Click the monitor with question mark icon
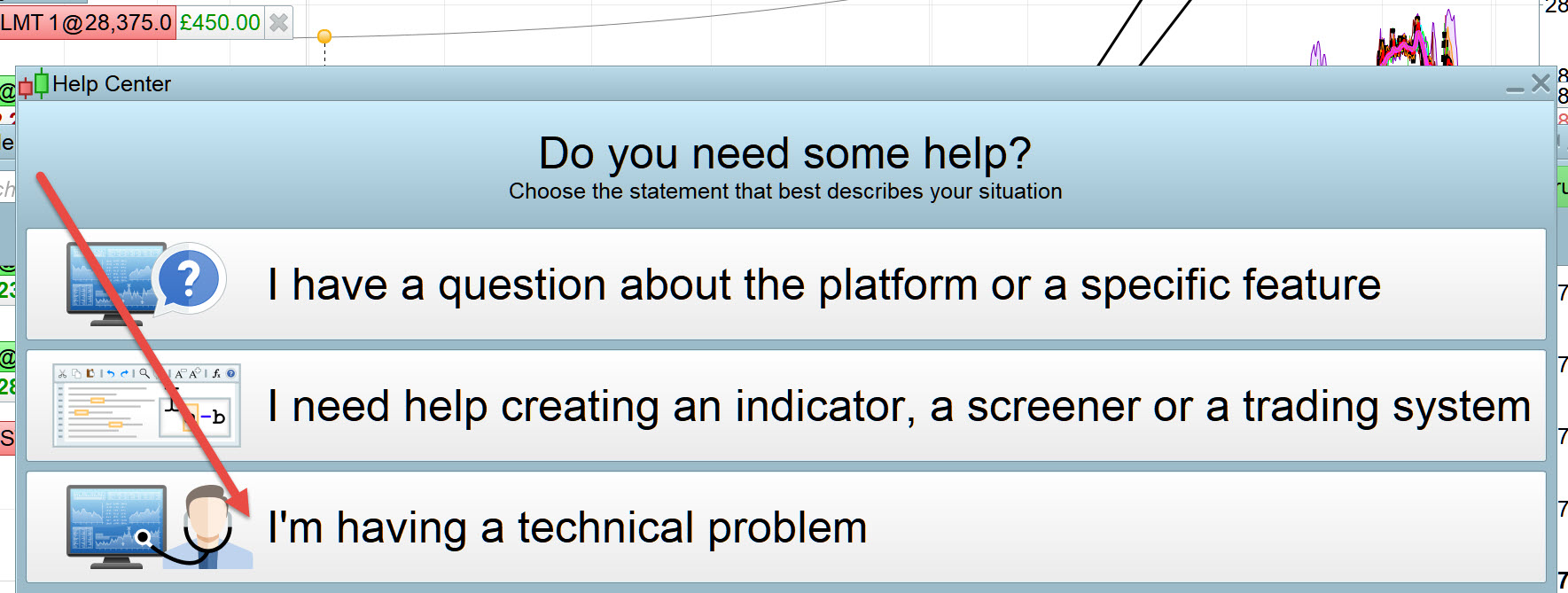The width and height of the screenshot is (1568, 593). point(146,285)
